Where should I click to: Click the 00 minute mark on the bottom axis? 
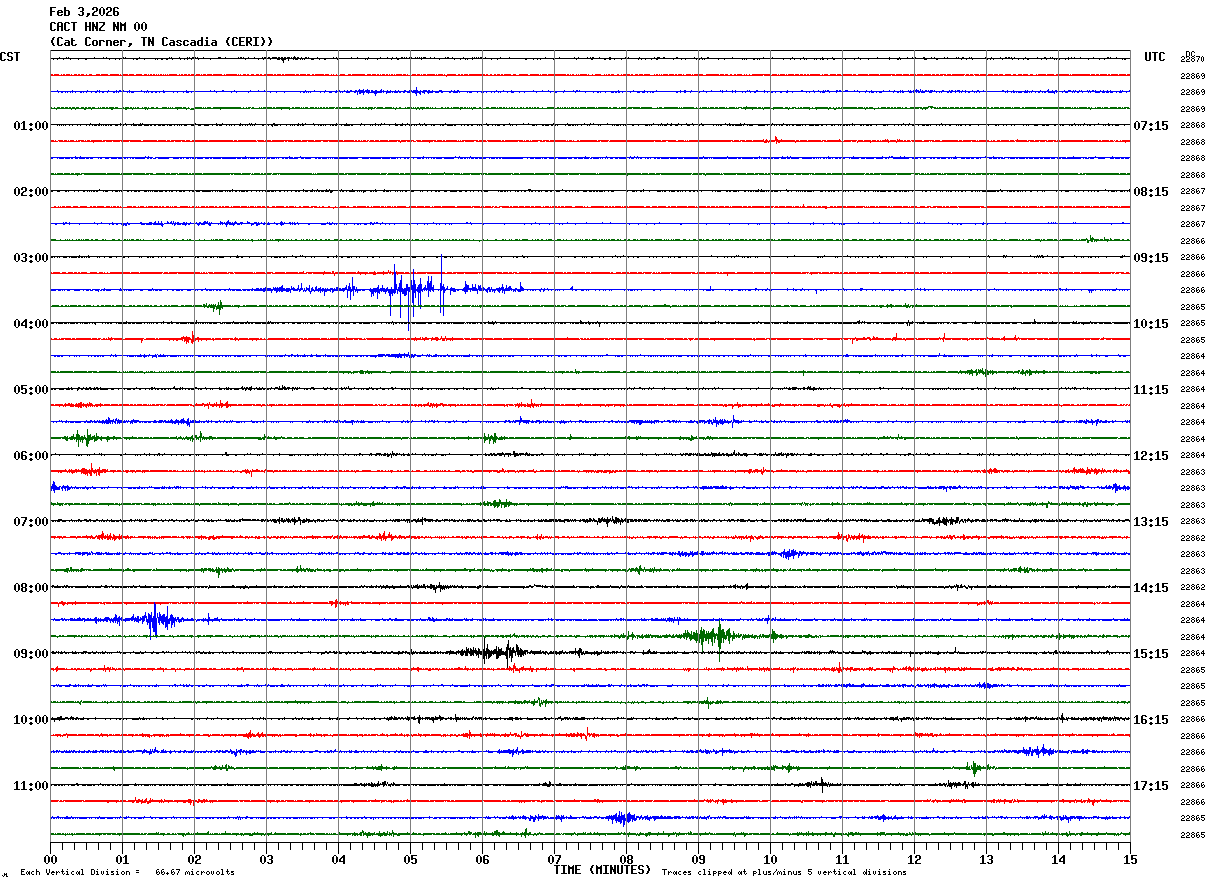(51, 859)
